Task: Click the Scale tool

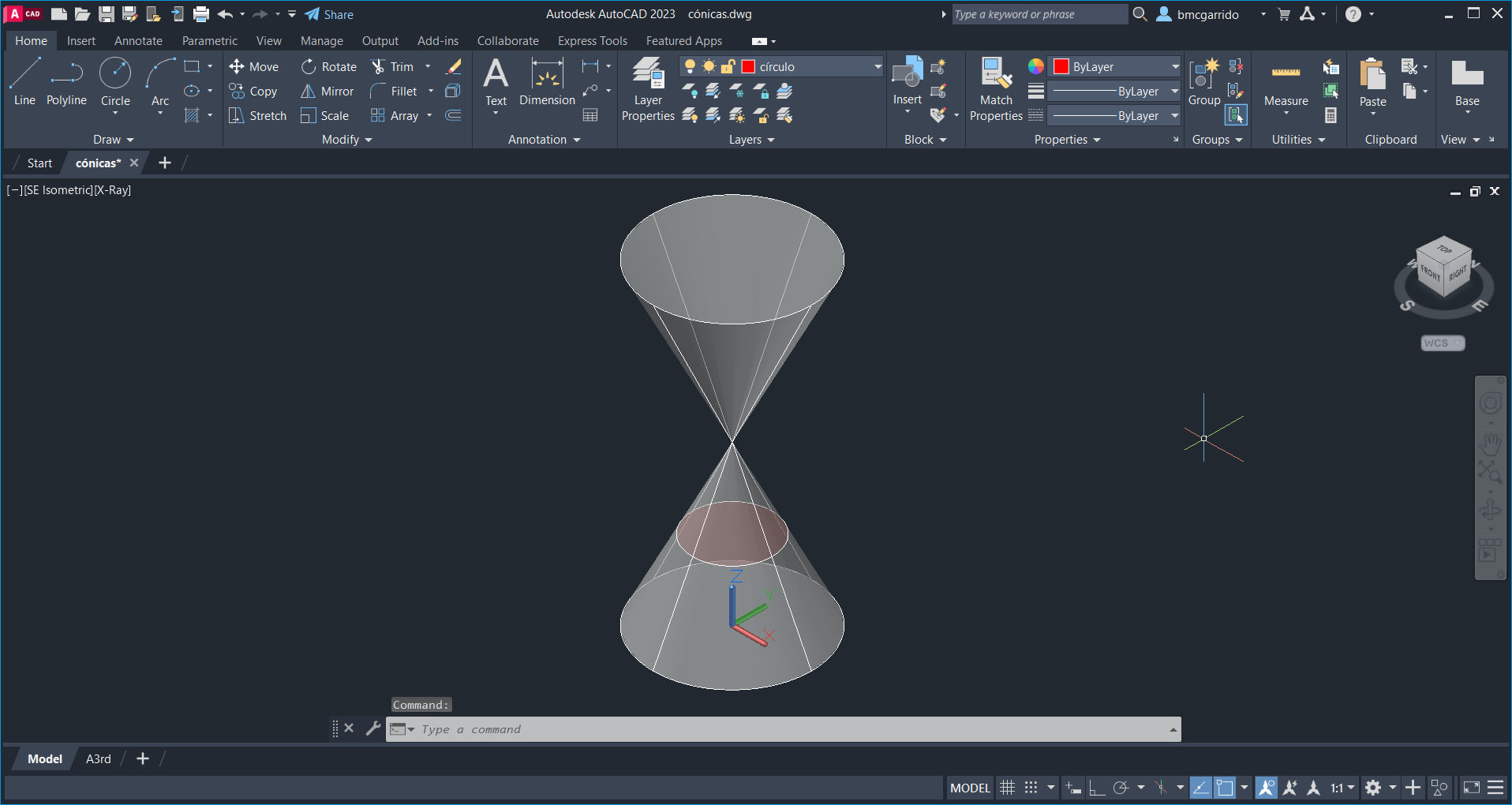Action: click(x=325, y=116)
